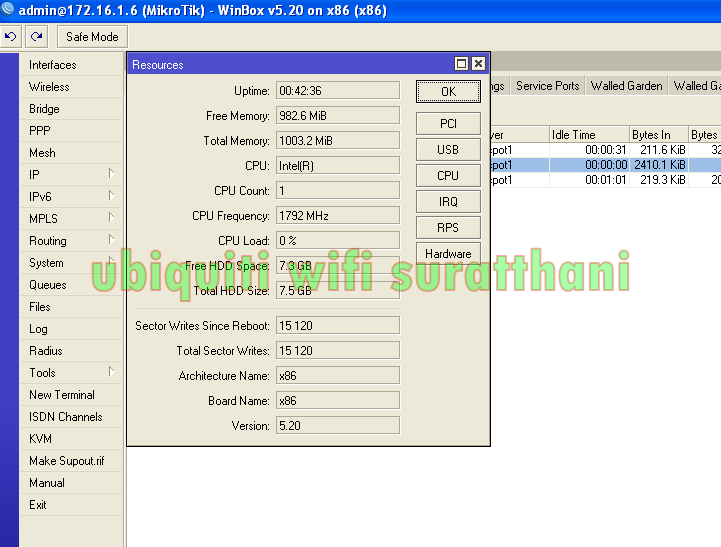Click Total Memory field 1003.2 MiB
Viewport: 721px width, 547px height.
338,141
